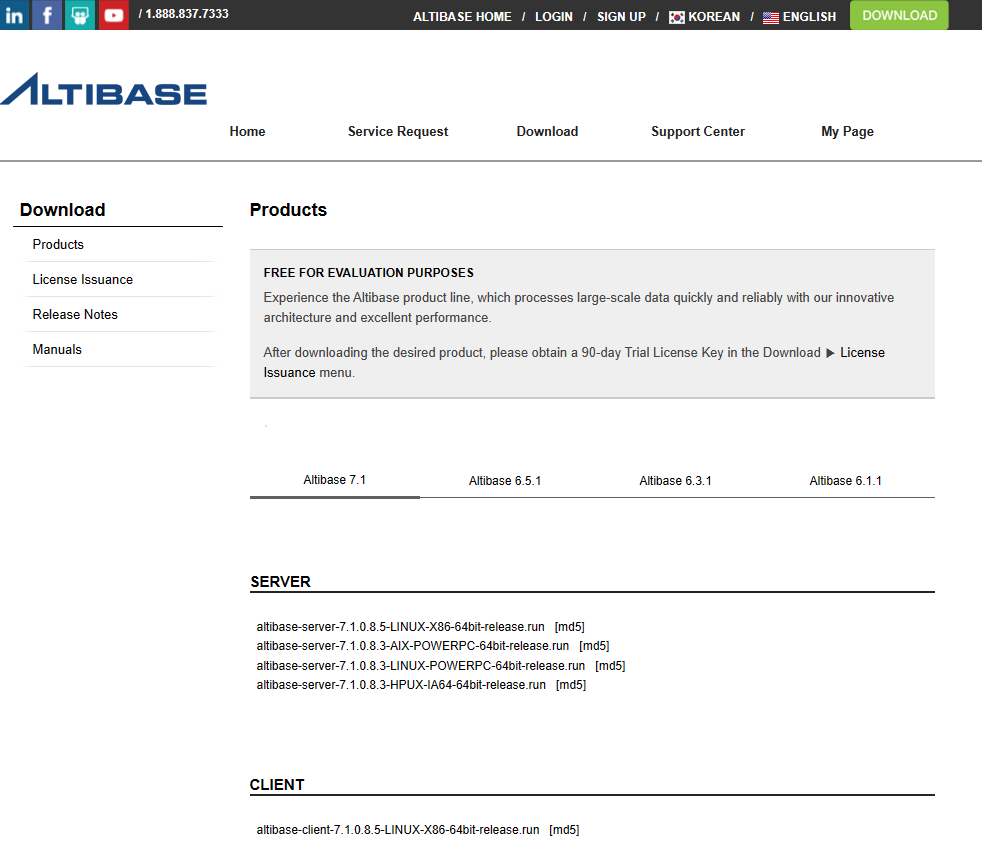Open md5 for server LINUX-POWERPC file
This screenshot has height=841, width=982.
(610, 666)
